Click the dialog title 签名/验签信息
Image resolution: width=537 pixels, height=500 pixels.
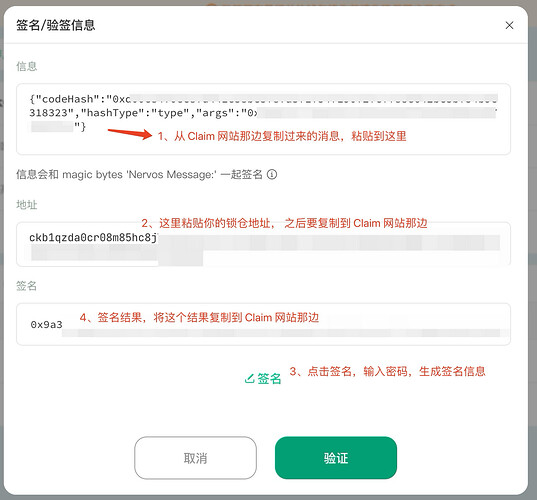55,25
